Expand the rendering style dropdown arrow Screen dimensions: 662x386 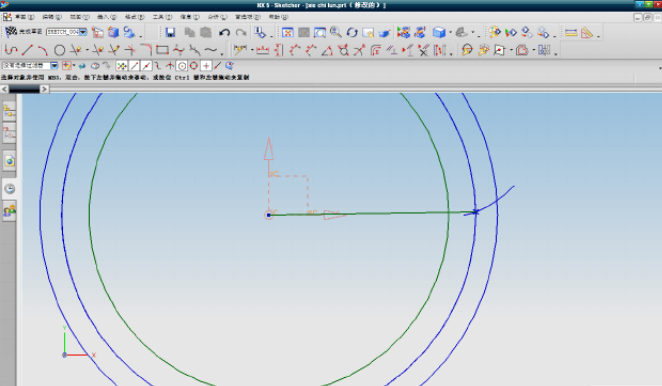tap(450, 33)
